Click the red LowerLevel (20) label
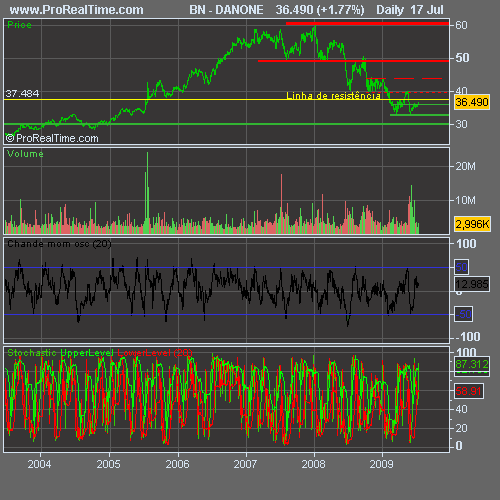Screen dimensions: 500x500 (x=155, y=353)
